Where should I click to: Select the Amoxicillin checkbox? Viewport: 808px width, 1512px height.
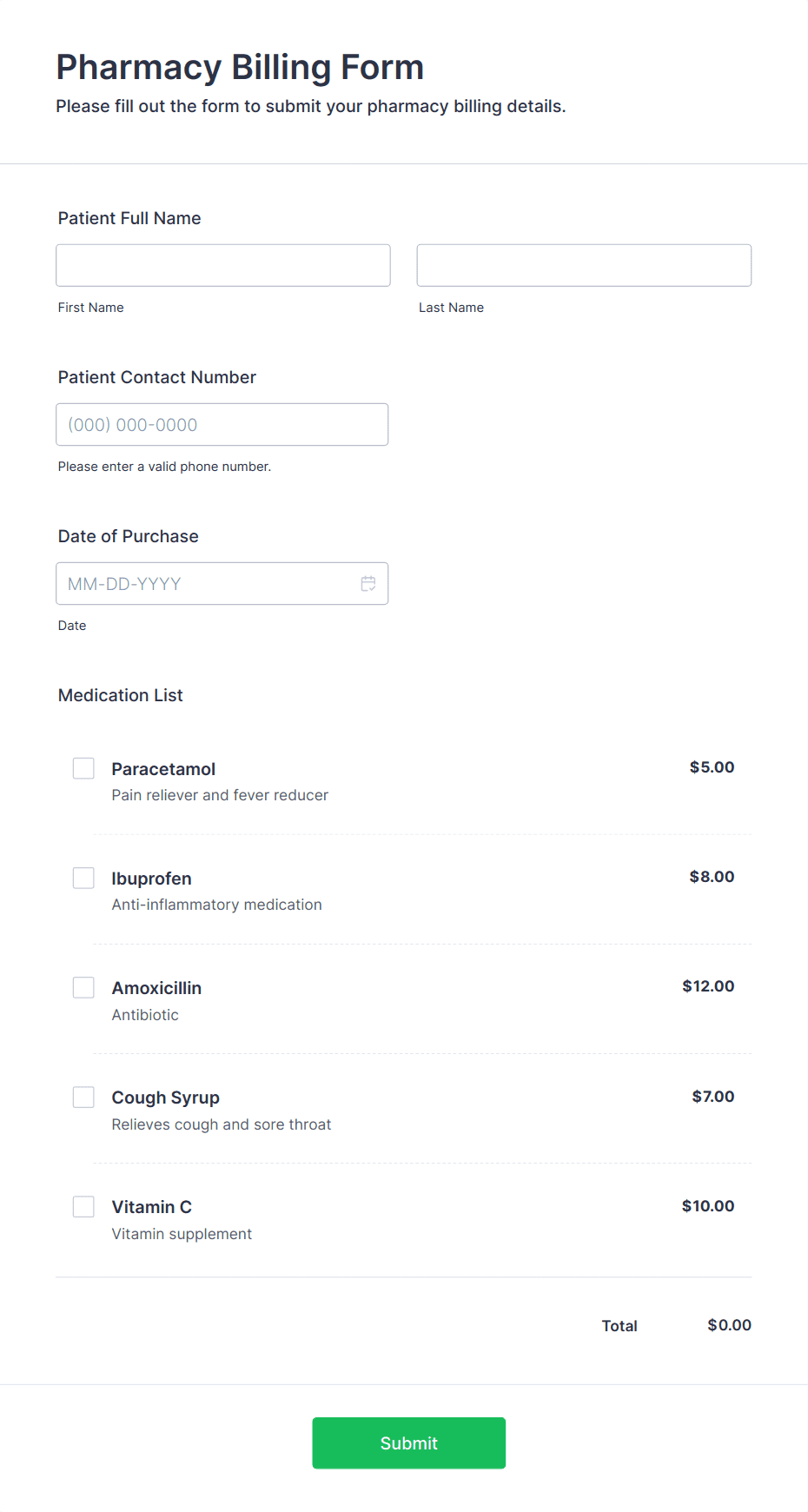click(83, 987)
